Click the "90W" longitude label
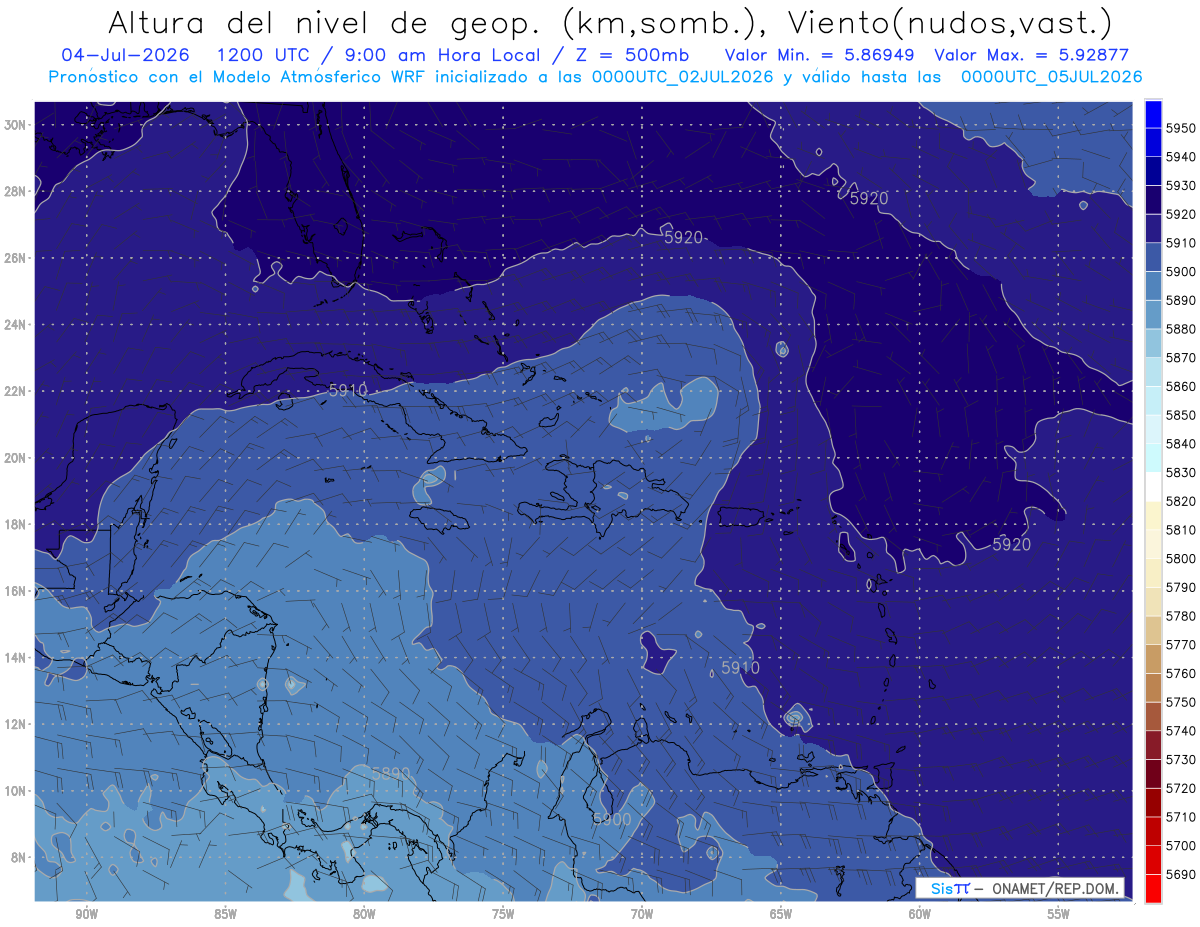Screen dimensions: 1200x927 pyautogui.click(x=86, y=914)
